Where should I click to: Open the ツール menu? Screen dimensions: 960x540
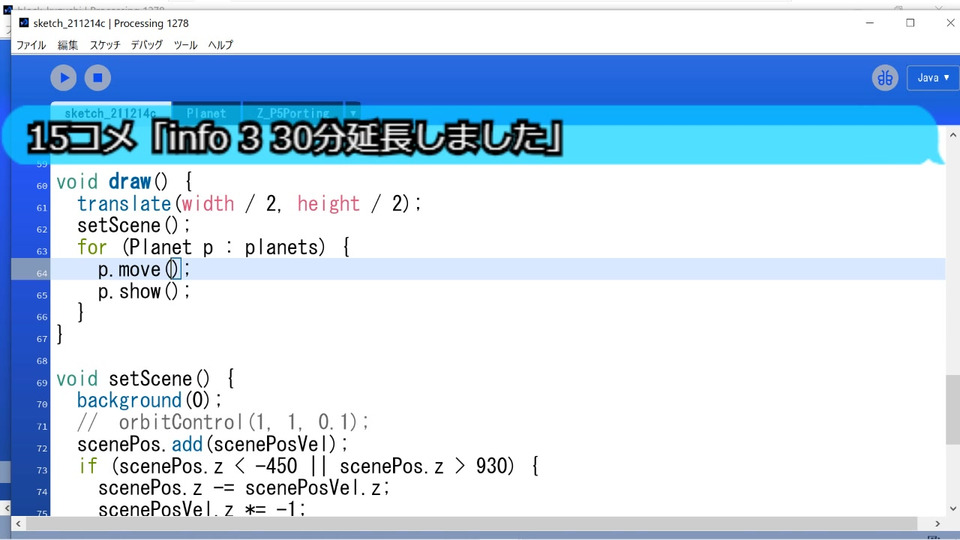[x=185, y=45]
